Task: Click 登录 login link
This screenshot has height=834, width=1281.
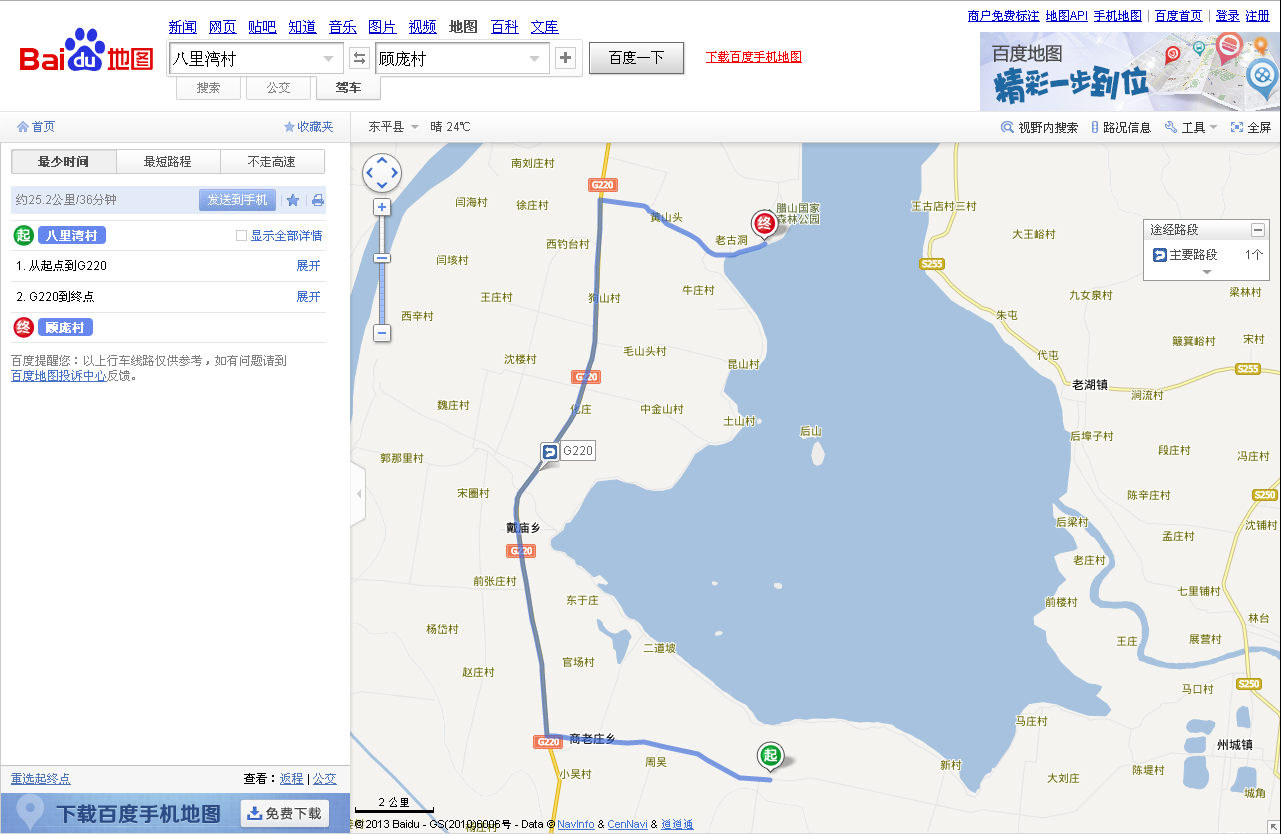Action: click(1227, 15)
